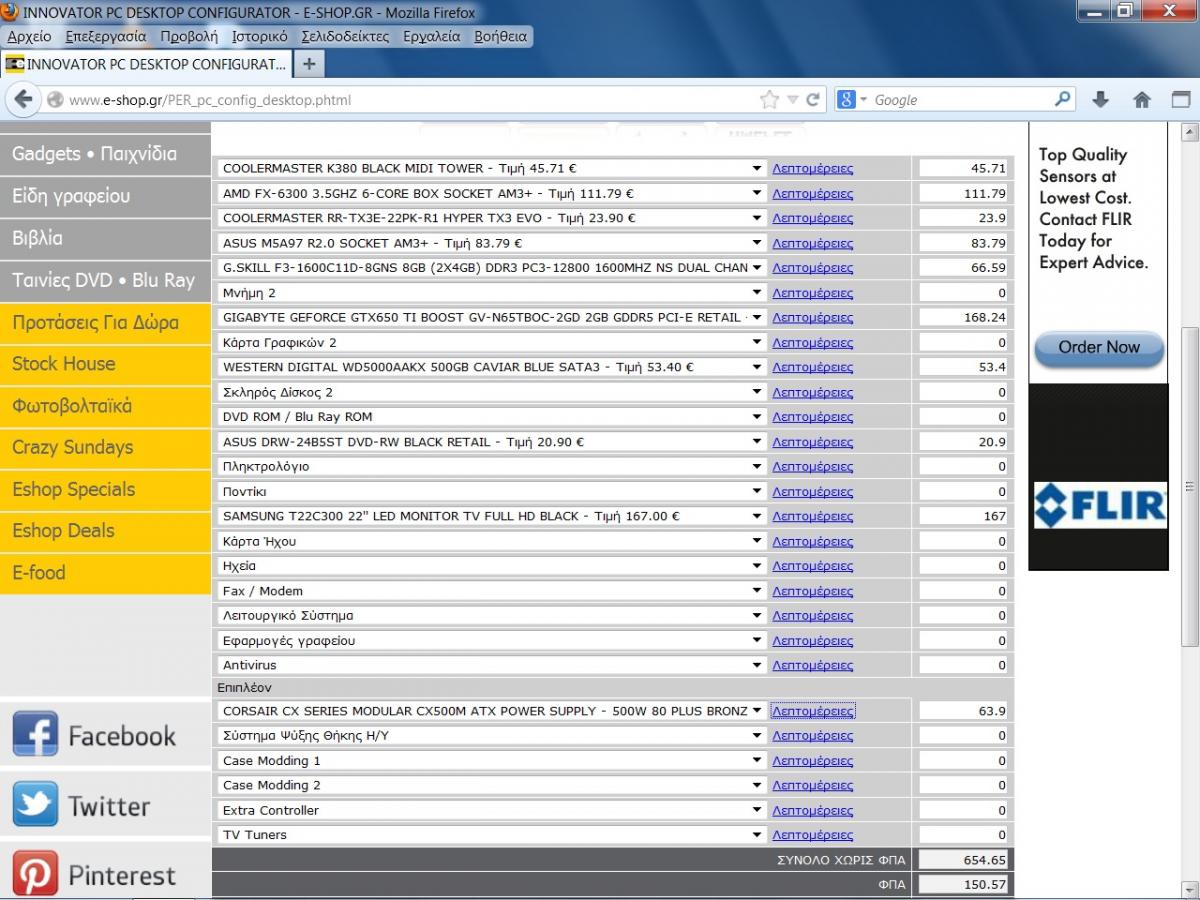Open Φωτοβολταϊκά sidebar item
Image resolution: width=1200 pixels, height=900 pixels.
point(105,406)
